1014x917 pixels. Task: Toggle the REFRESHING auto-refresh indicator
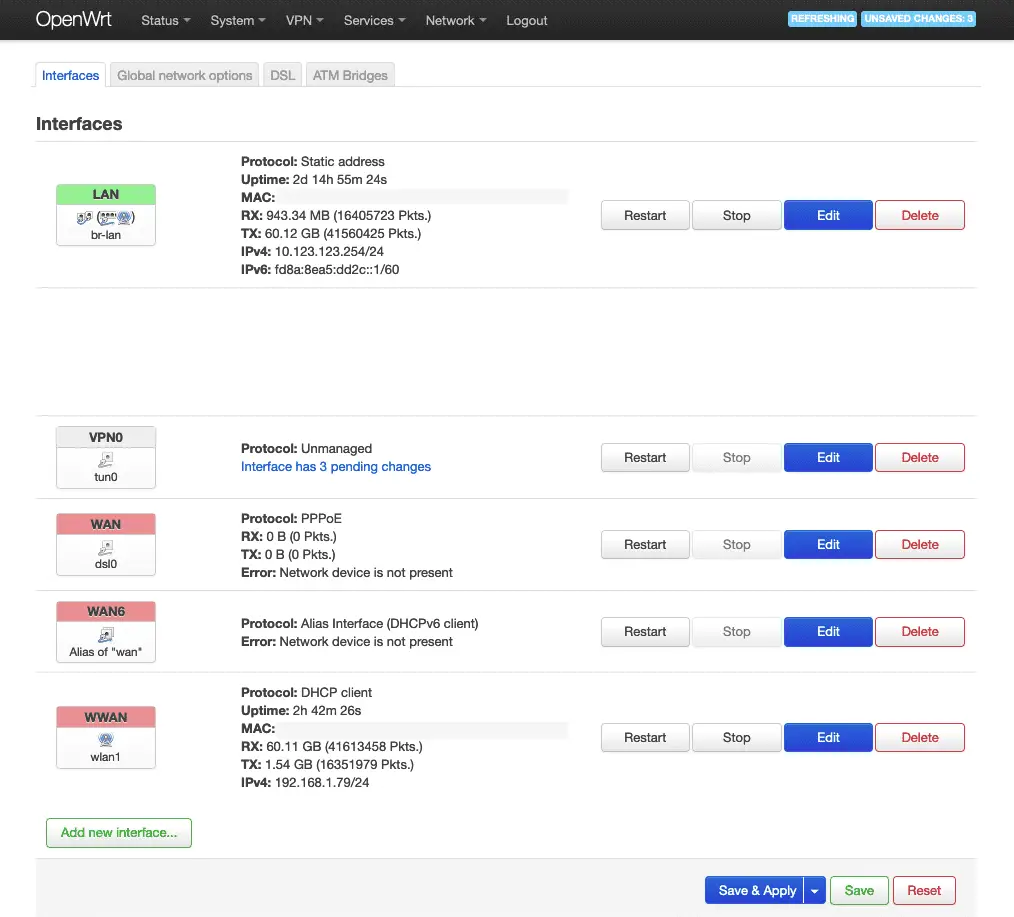(822, 18)
